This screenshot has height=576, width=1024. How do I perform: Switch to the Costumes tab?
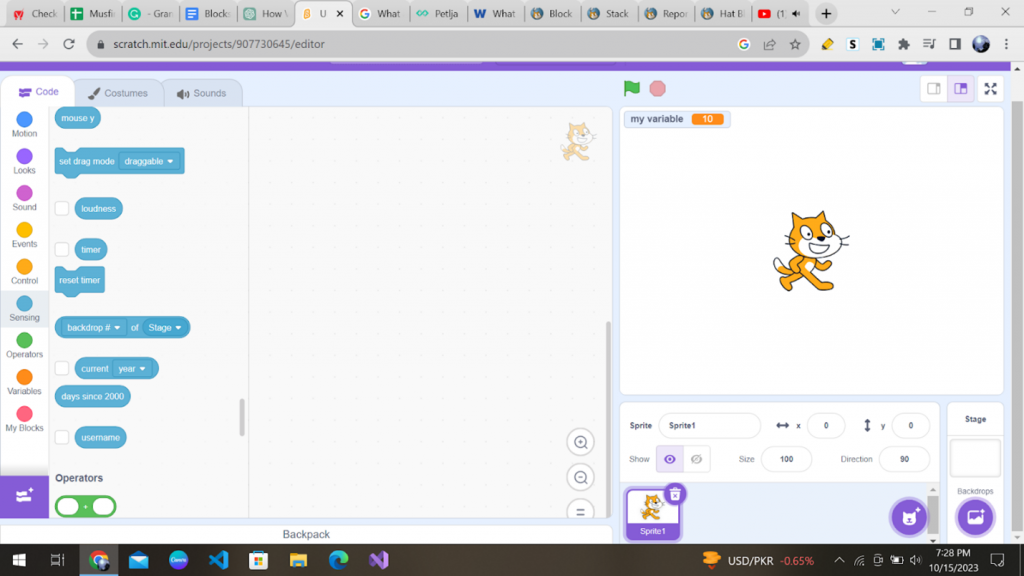tap(120, 92)
